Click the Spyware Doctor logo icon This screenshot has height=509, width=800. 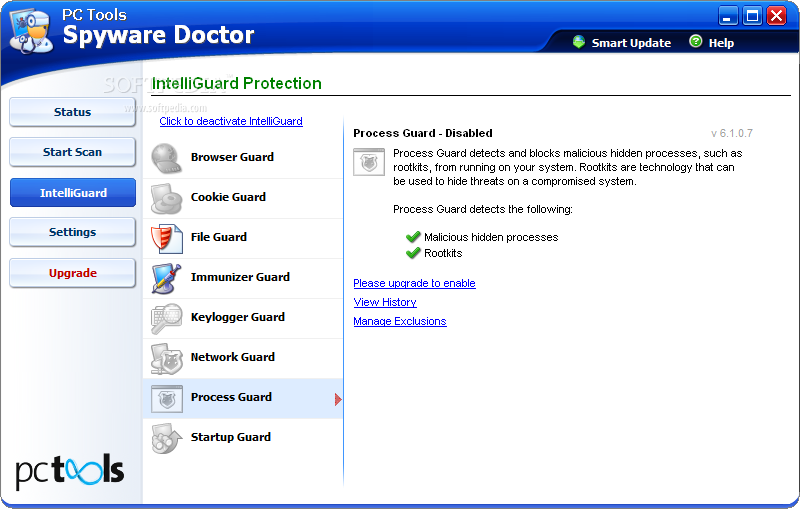point(32,32)
